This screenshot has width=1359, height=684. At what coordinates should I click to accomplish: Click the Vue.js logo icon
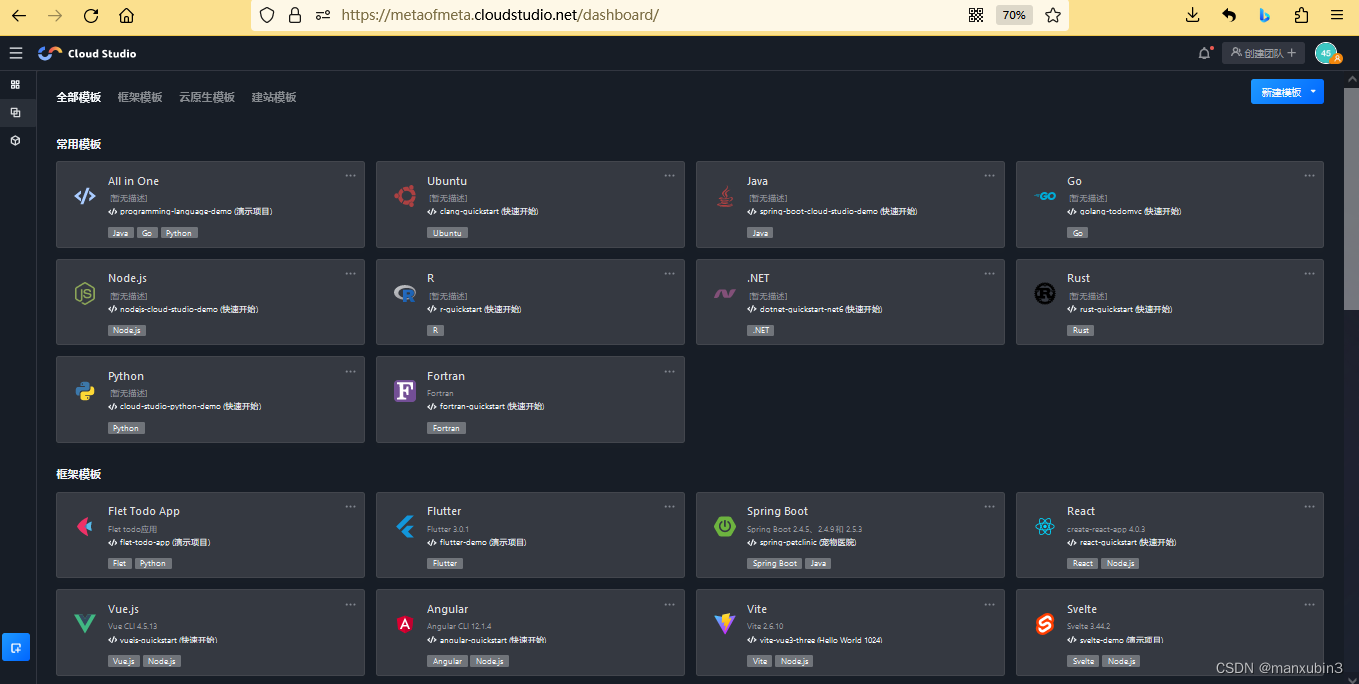(85, 624)
